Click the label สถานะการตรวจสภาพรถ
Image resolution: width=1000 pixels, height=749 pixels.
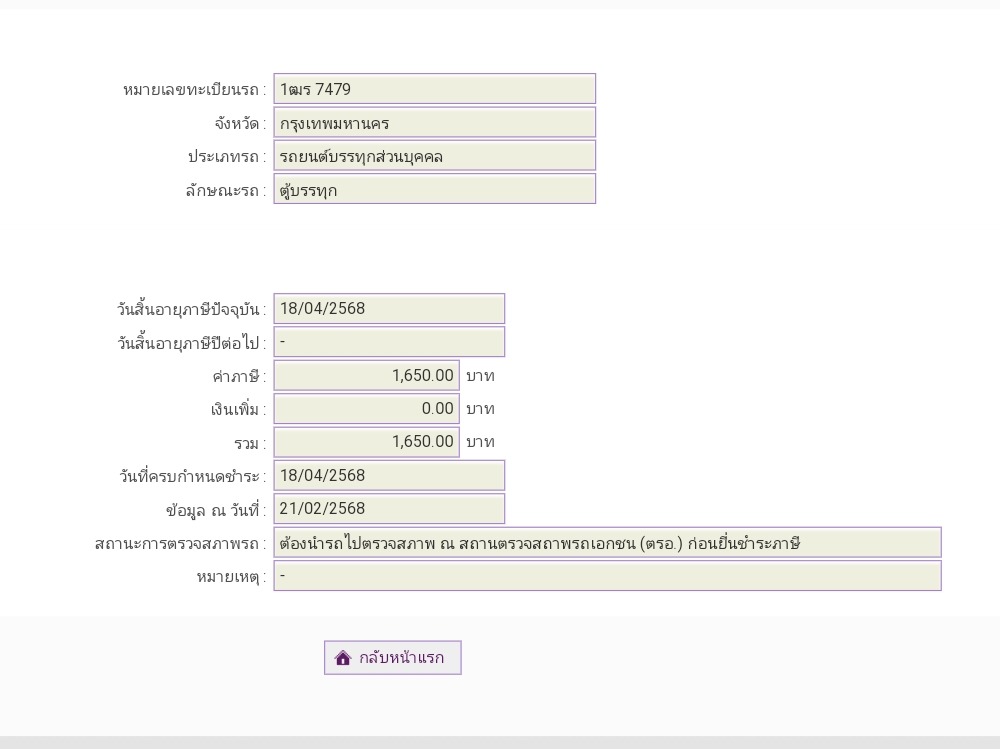click(x=180, y=544)
